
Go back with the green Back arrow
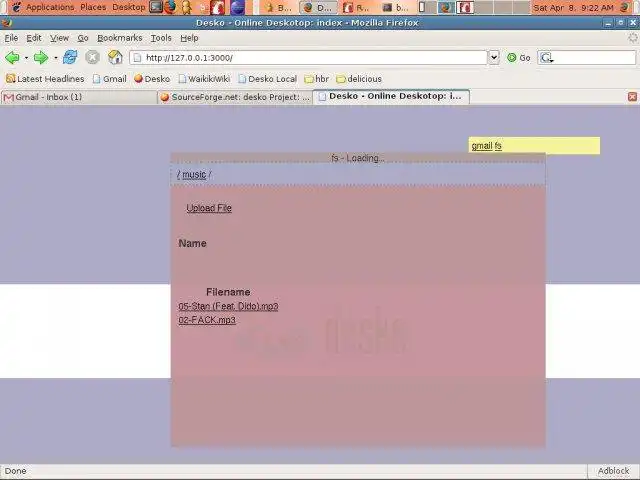[x=12, y=58]
